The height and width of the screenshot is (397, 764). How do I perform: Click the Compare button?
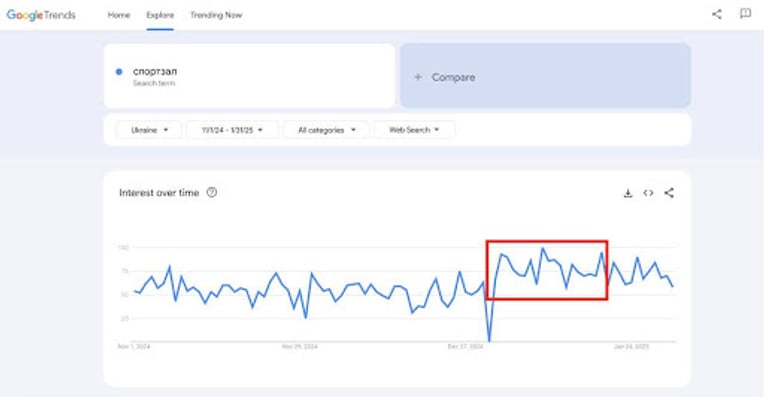click(x=545, y=76)
